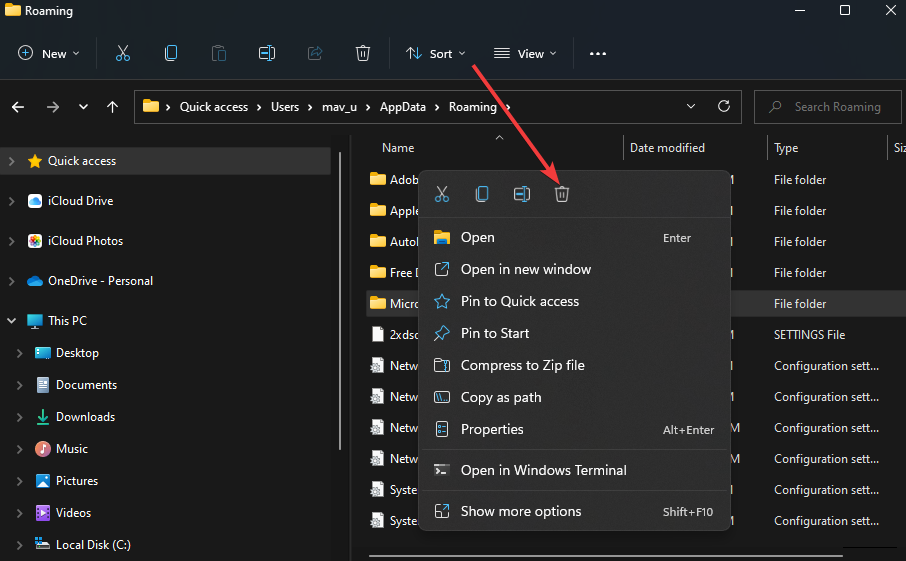Click the mav_u breadcrumb segment

tap(339, 107)
